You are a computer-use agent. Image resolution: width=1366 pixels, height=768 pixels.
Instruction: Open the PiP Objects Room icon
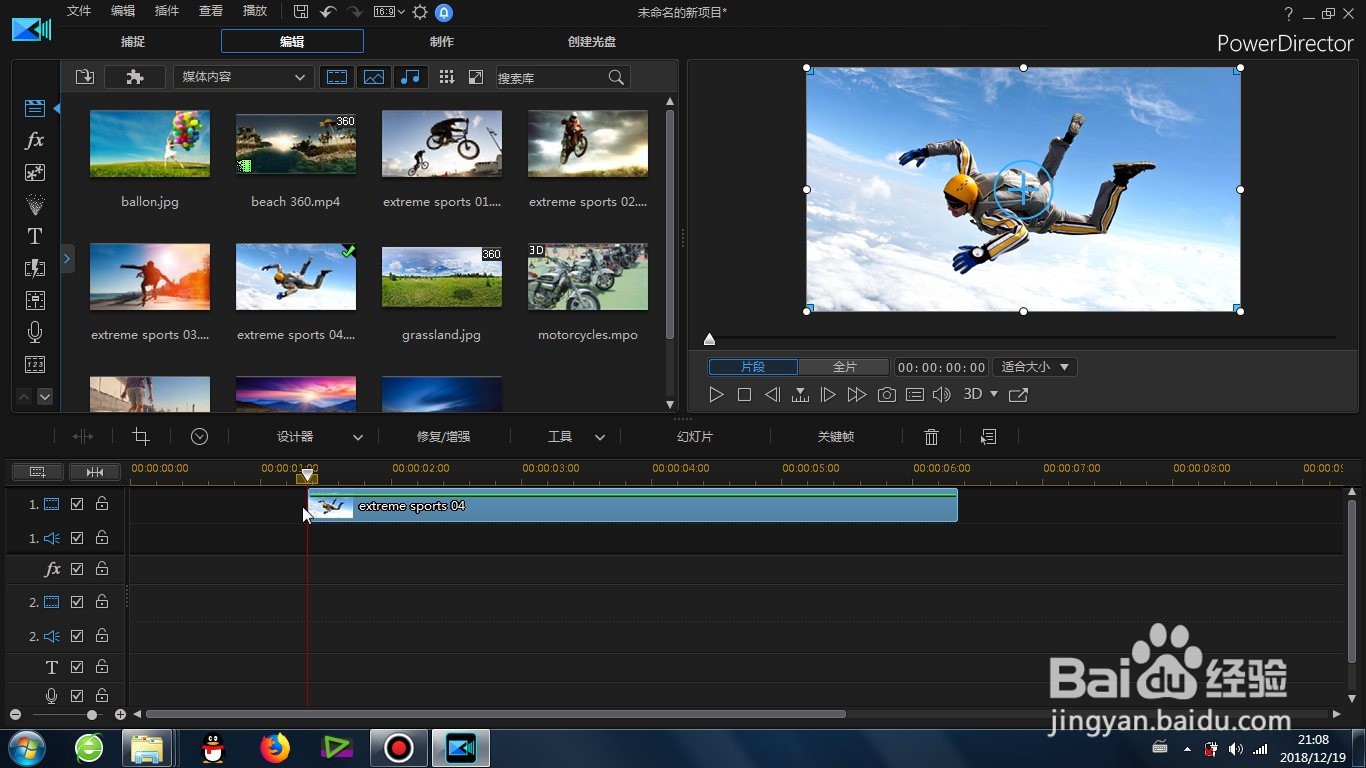tap(35, 172)
